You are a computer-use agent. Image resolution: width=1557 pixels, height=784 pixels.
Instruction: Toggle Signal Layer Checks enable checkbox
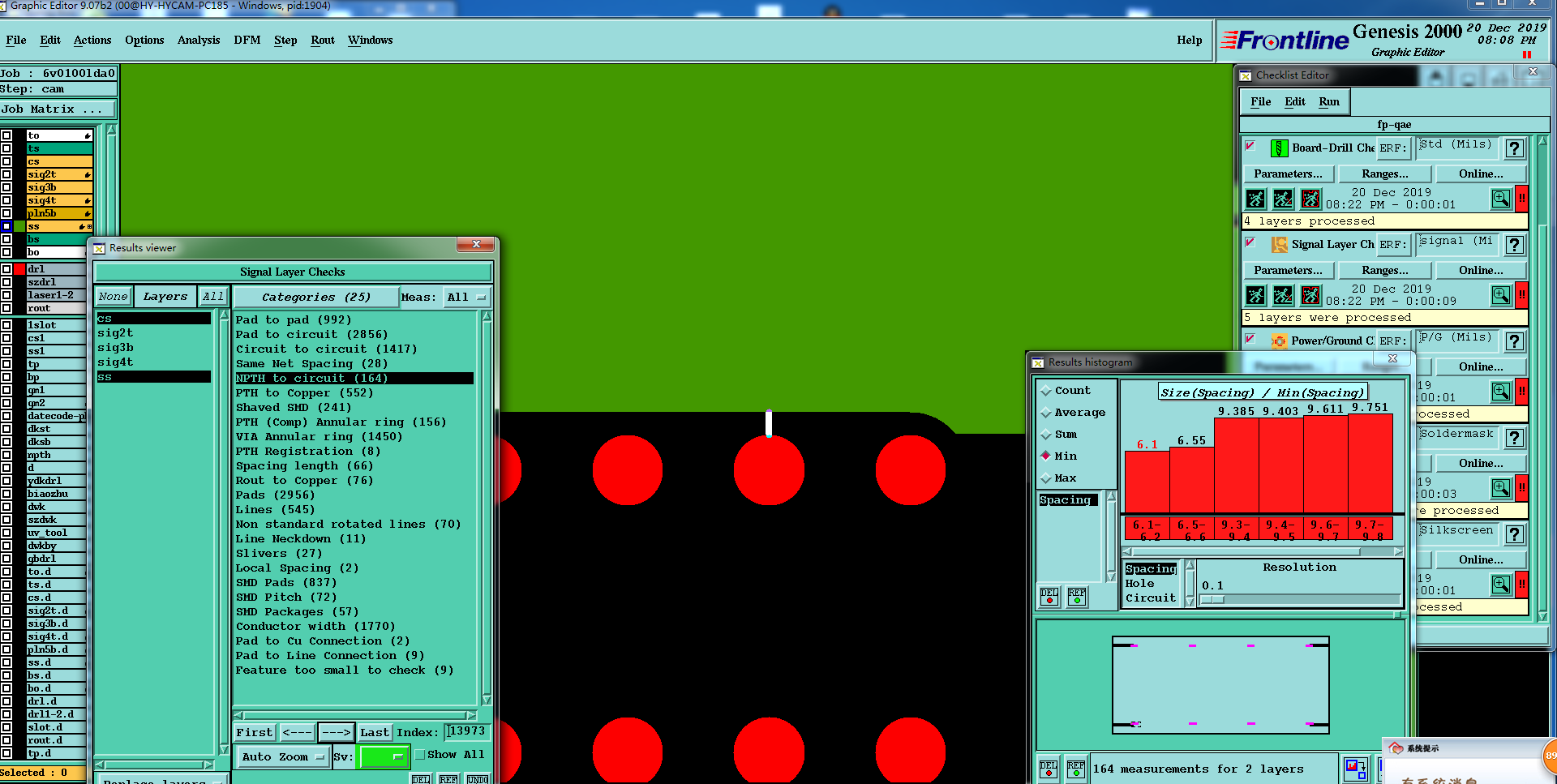(x=1250, y=242)
